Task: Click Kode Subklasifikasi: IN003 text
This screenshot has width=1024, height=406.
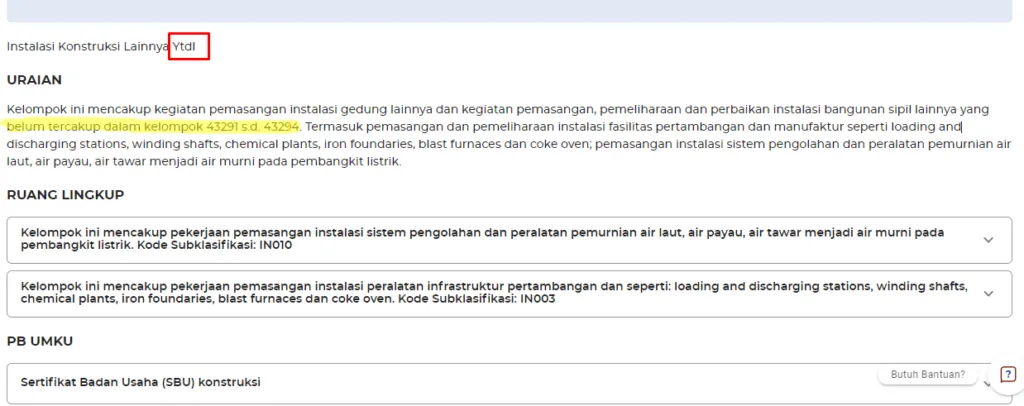Action: [478, 299]
